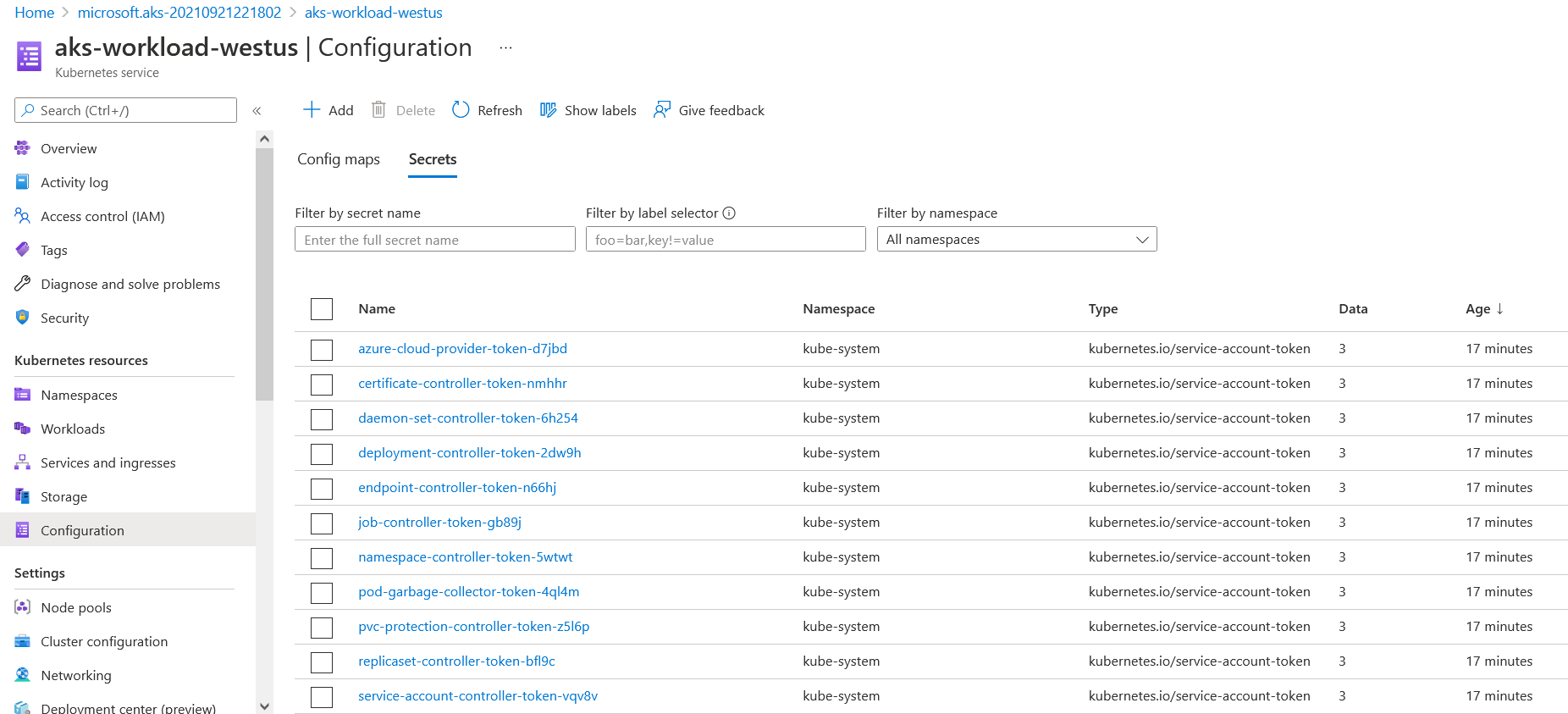Click the Services and ingresses icon

tap(23, 462)
